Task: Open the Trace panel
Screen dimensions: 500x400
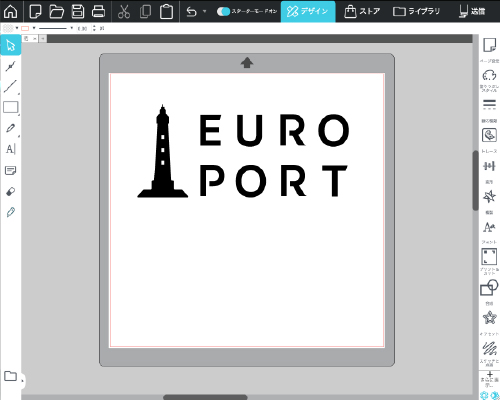Action: pos(489,135)
